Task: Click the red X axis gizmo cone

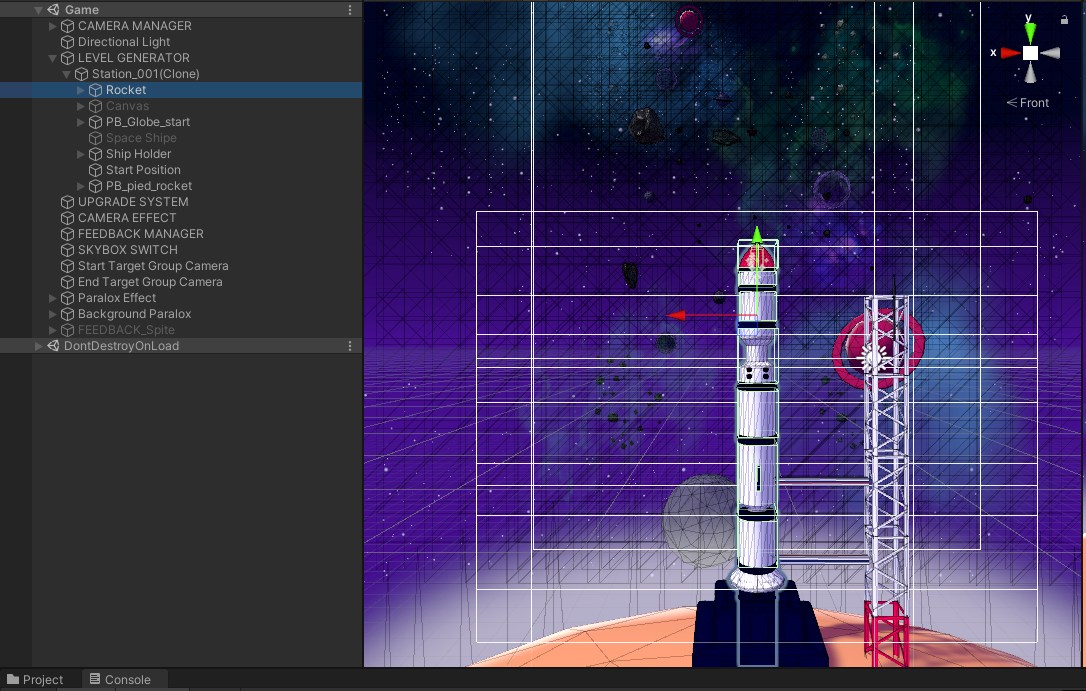Action: 1011,53
